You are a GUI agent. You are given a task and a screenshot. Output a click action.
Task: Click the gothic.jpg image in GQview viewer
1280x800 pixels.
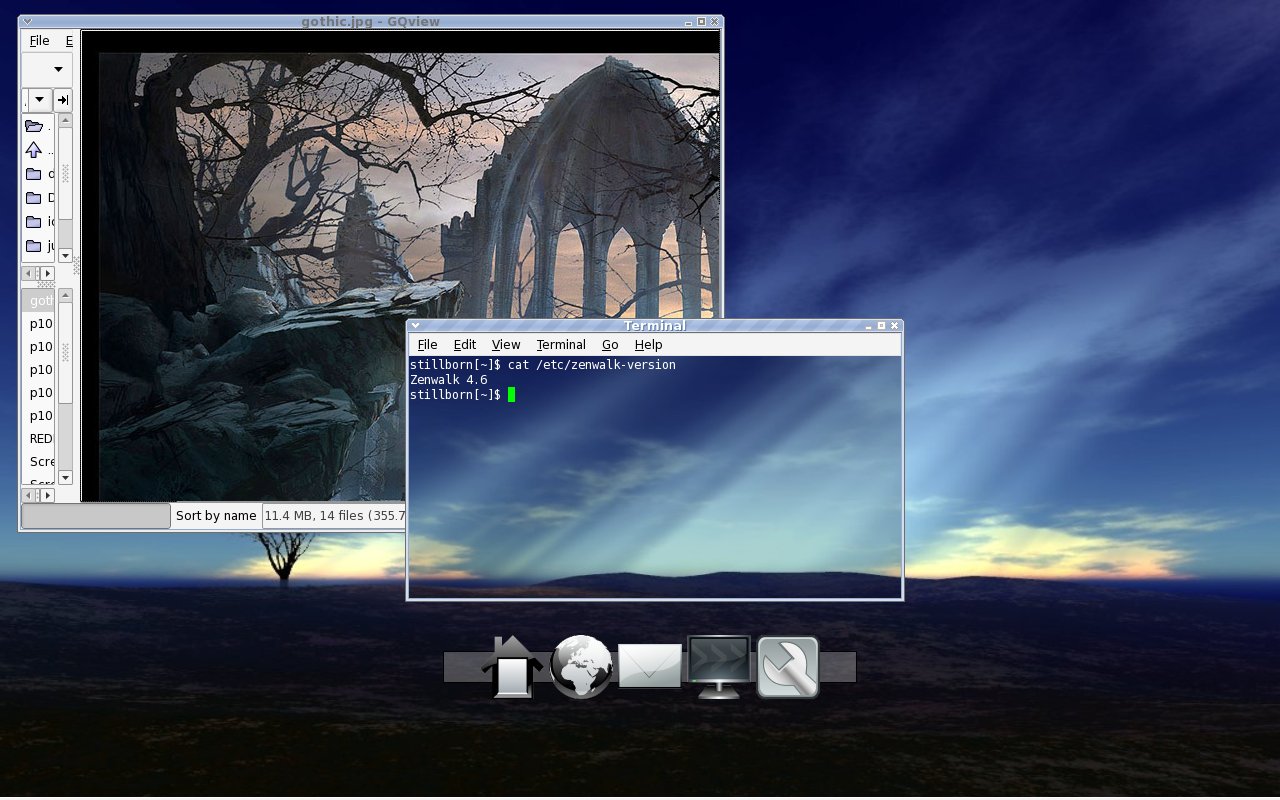(409, 277)
